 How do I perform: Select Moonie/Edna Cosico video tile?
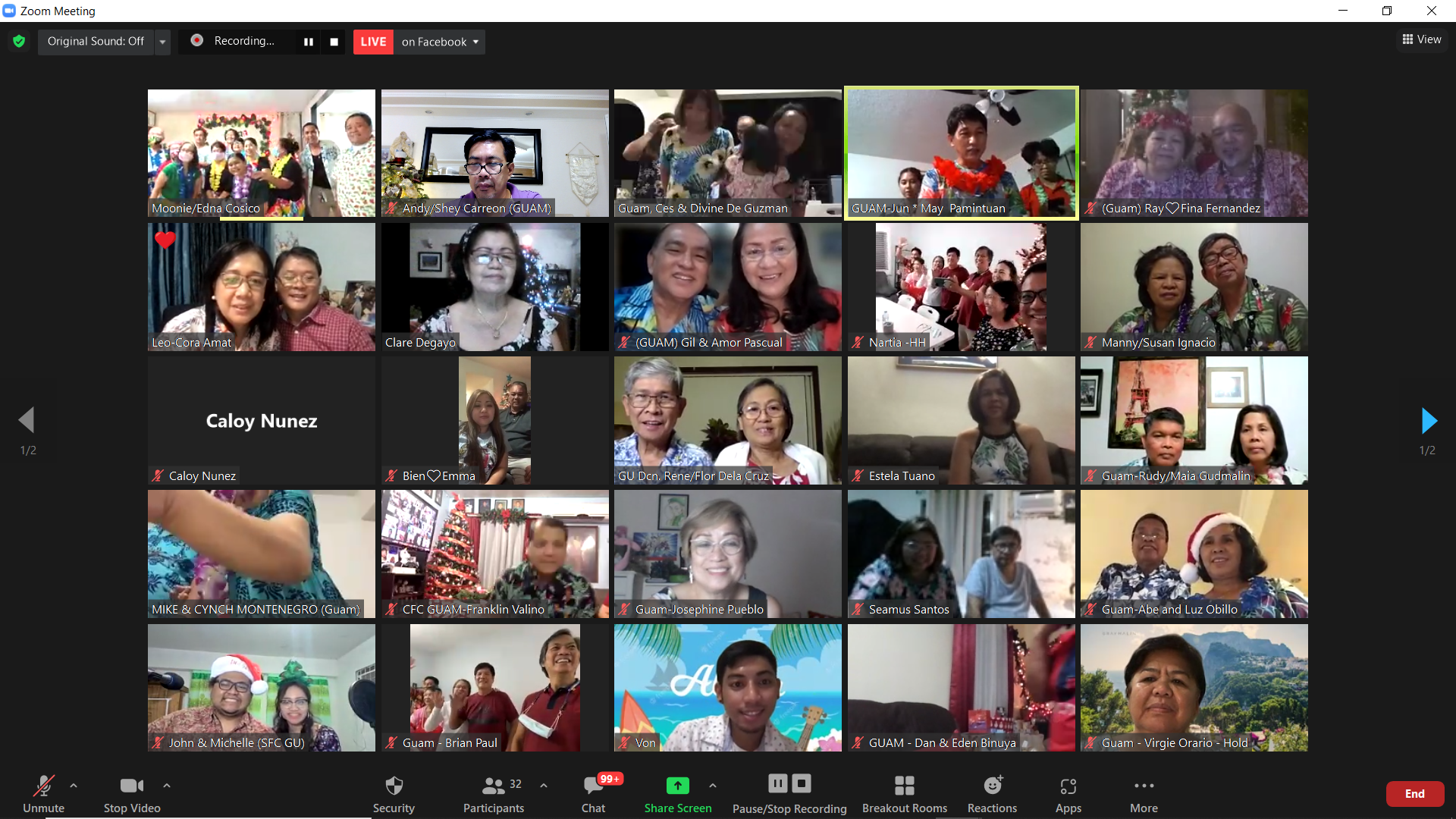pyautogui.click(x=262, y=153)
